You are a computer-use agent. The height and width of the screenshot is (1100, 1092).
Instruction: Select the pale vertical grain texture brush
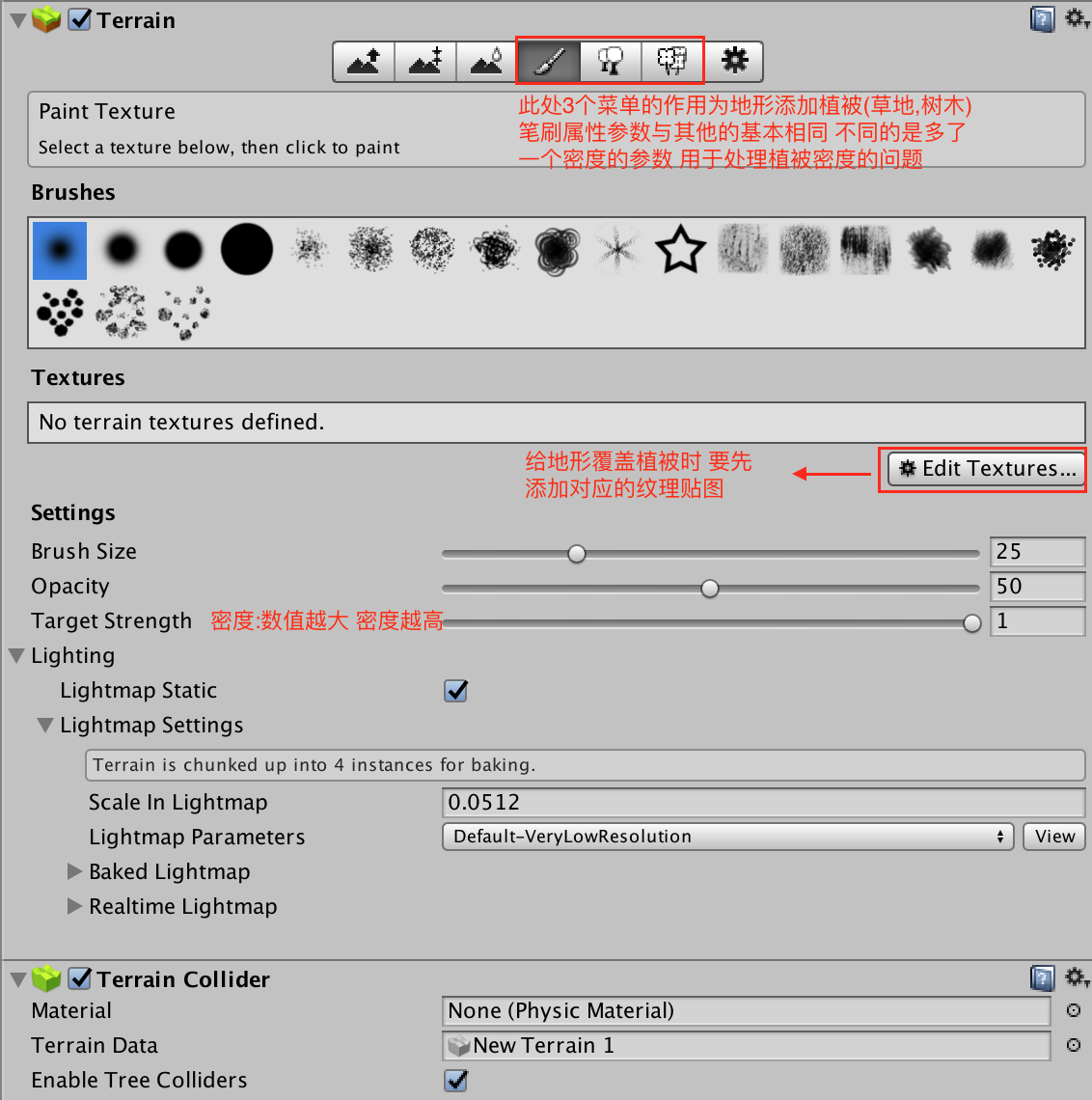tap(742, 249)
